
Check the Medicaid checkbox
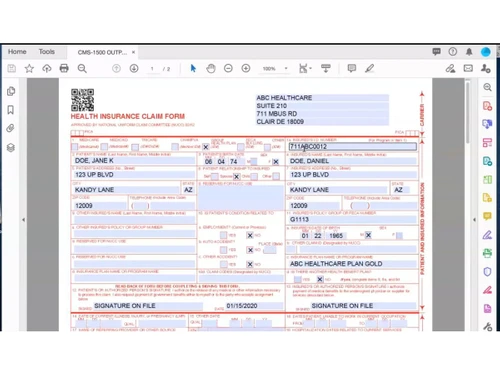(104, 147)
